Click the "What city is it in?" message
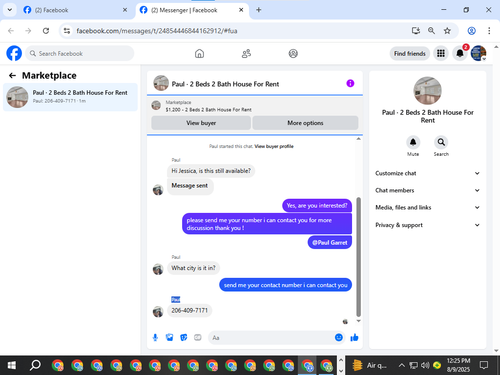The height and width of the screenshot is (375, 500). click(193, 268)
